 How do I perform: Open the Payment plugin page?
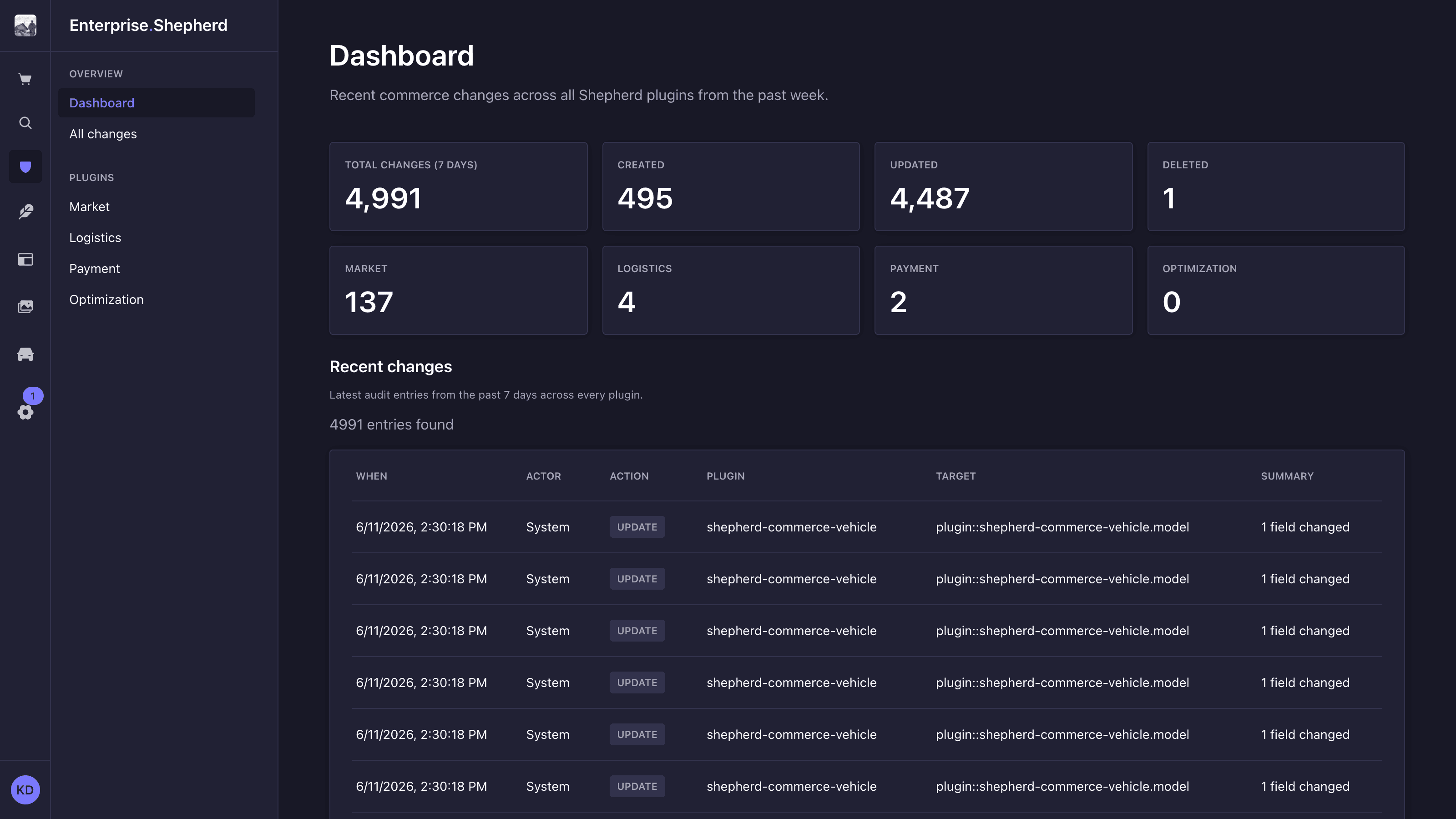[94, 269]
